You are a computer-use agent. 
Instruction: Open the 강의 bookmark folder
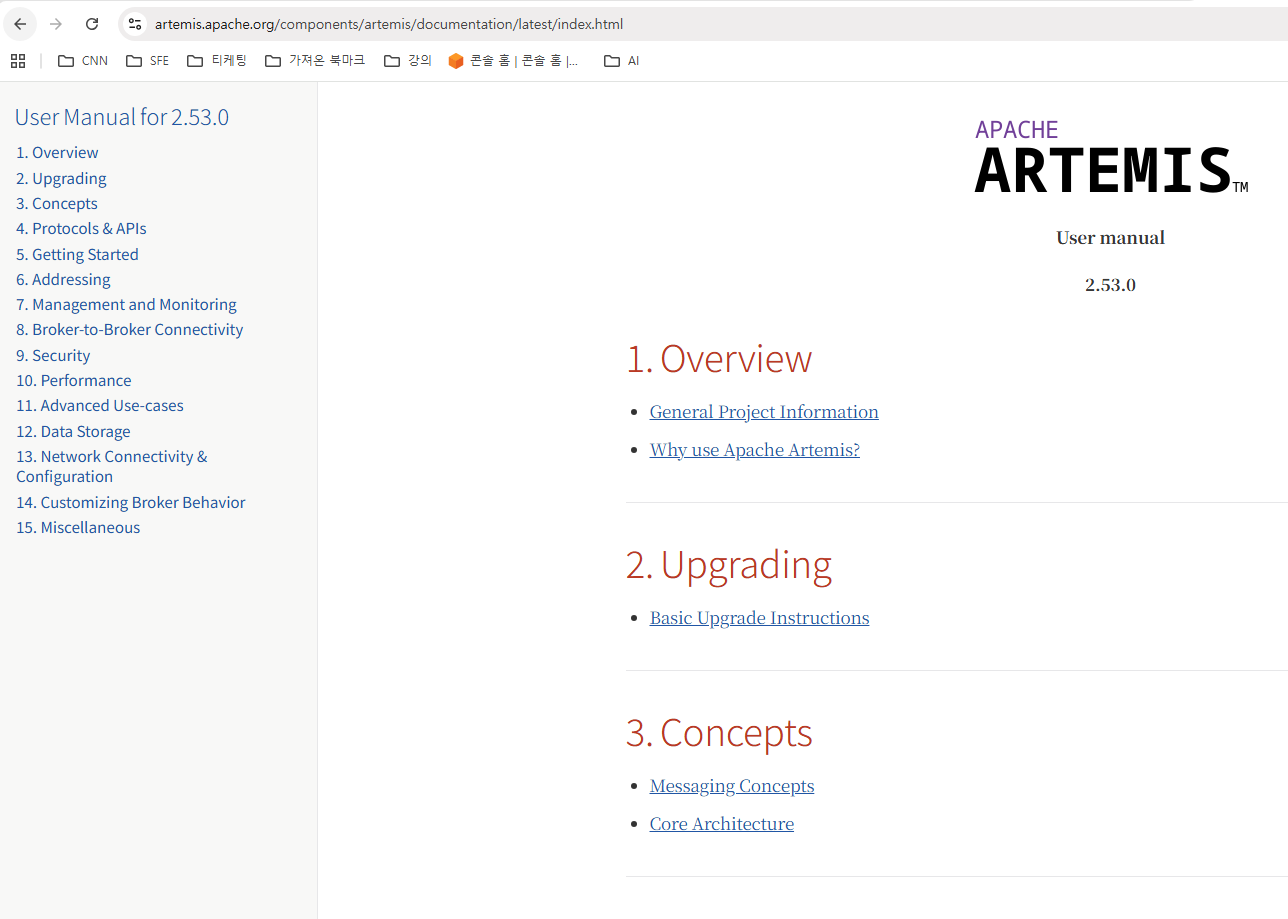pyautogui.click(x=407, y=61)
